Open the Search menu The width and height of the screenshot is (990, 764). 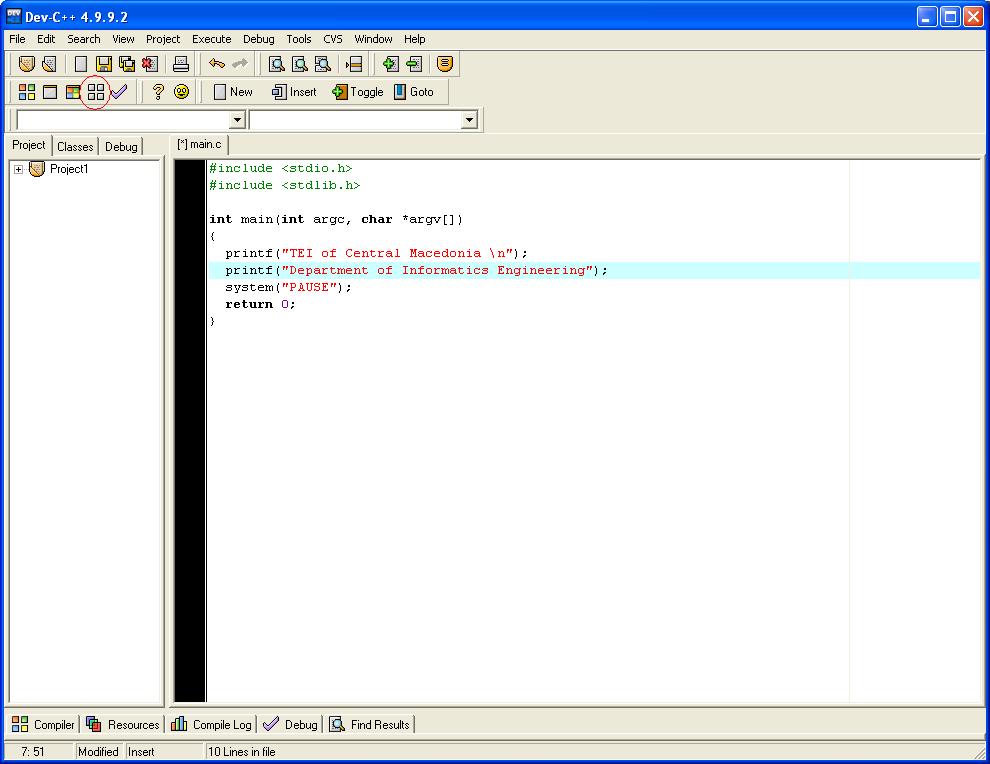coord(84,39)
